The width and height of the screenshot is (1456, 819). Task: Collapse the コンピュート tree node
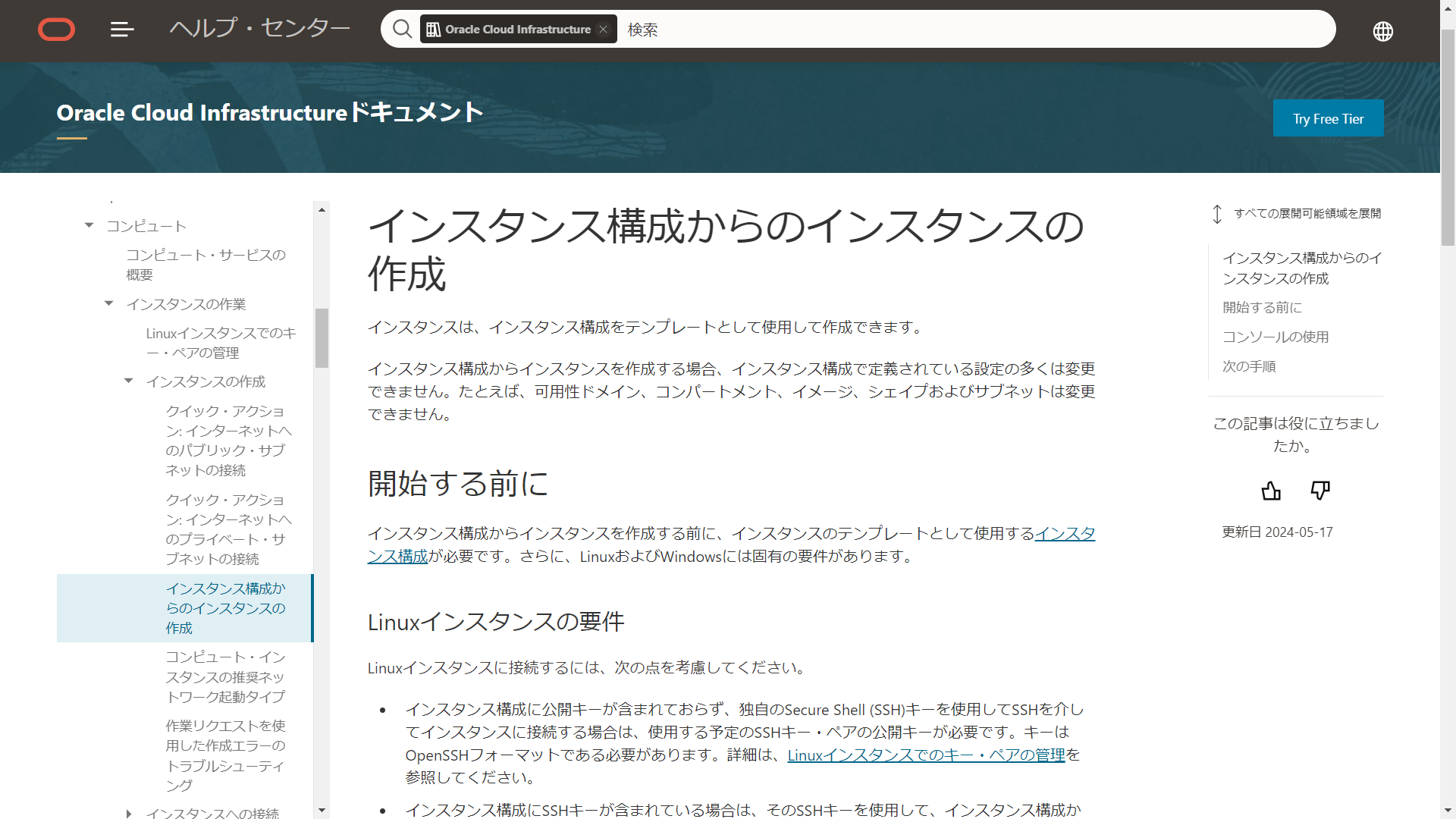pyautogui.click(x=89, y=225)
